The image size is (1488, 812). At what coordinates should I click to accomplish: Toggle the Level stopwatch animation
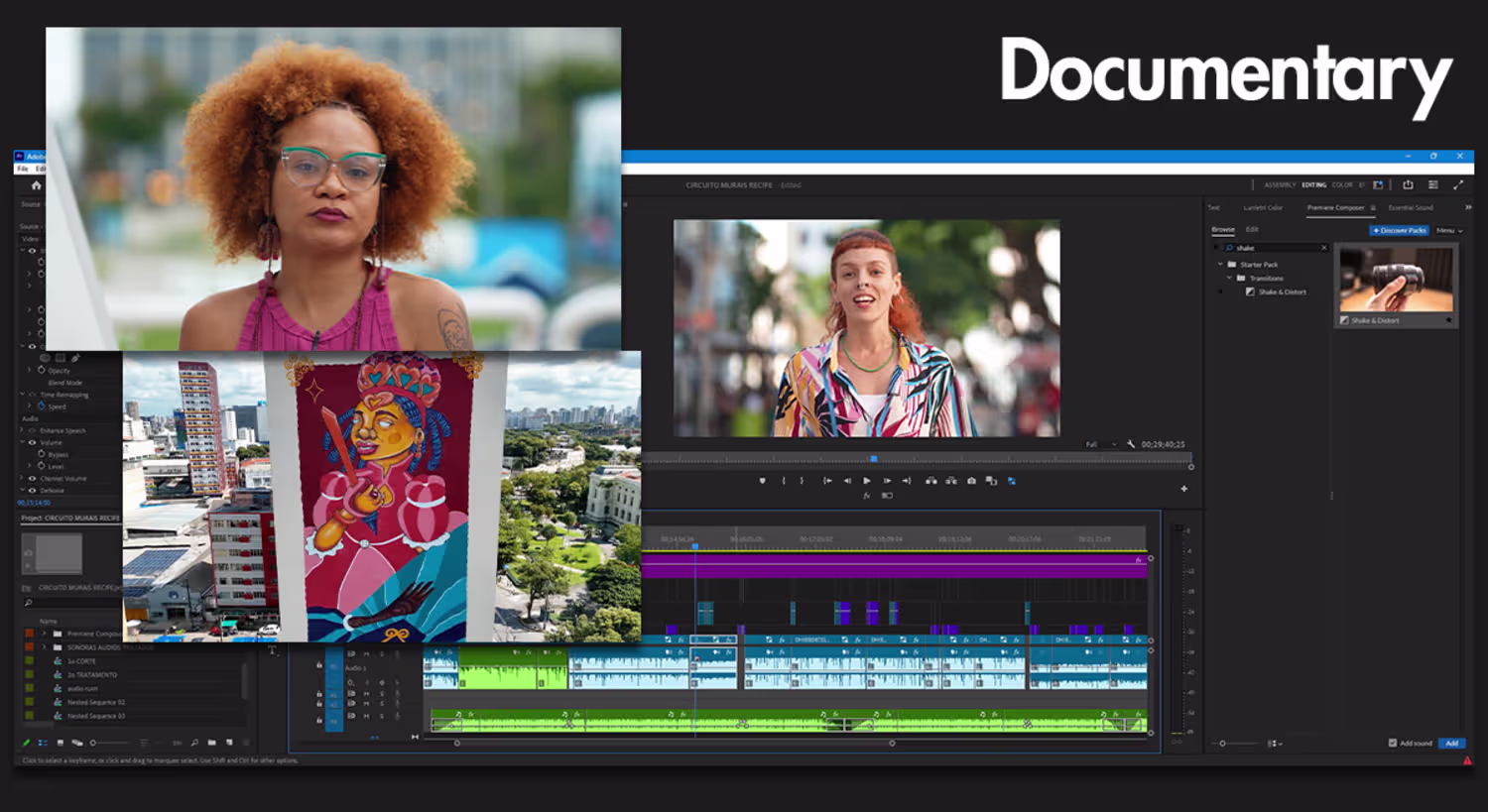point(42,465)
